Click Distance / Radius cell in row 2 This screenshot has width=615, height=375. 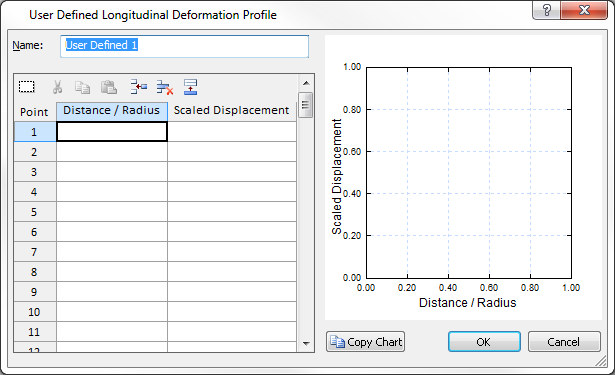(x=112, y=152)
